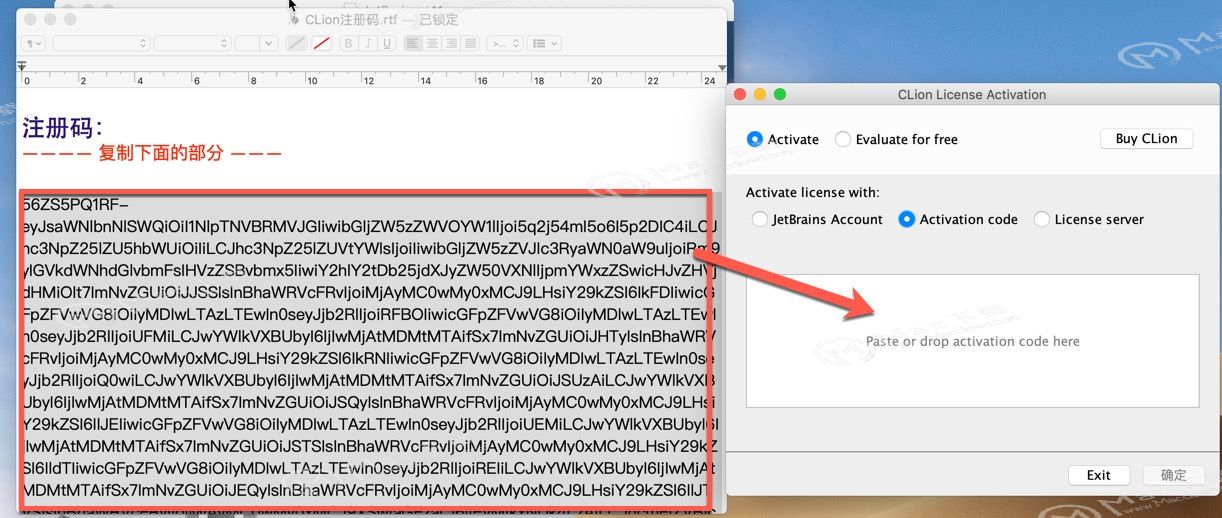Open the font family dropdown in TextEdit
The width and height of the screenshot is (1222, 518).
[101, 43]
